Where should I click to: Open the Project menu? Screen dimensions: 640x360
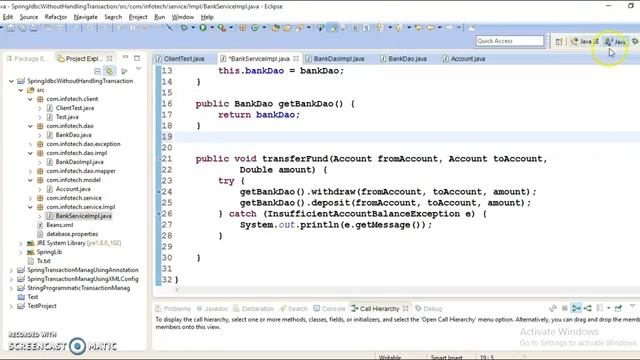[138, 17]
